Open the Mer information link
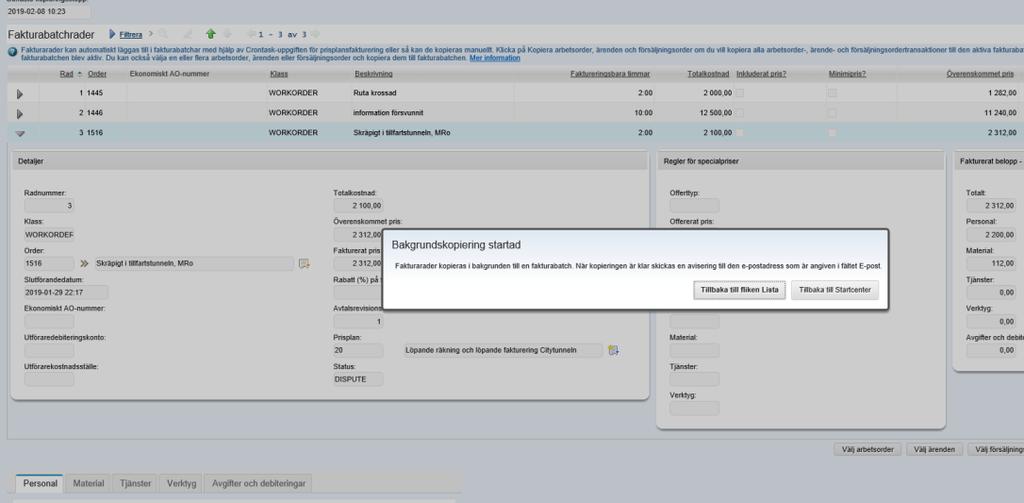1024x503 pixels. [495, 58]
